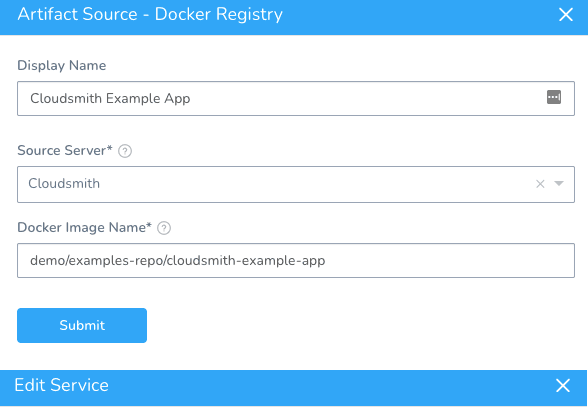Submit the artifact source form
Viewport: 588px width, 407px height.
tap(82, 325)
